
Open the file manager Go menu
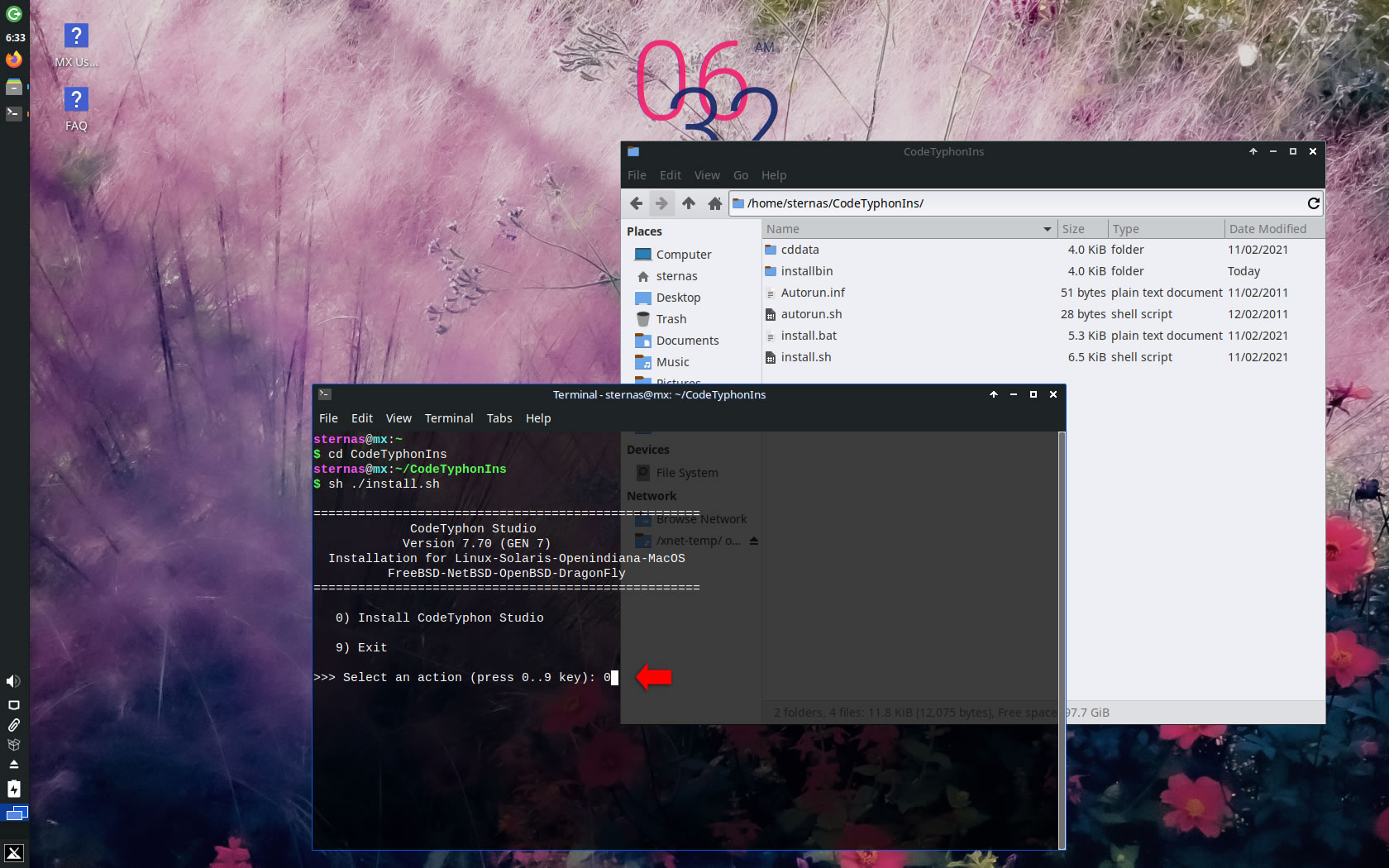coord(741,175)
